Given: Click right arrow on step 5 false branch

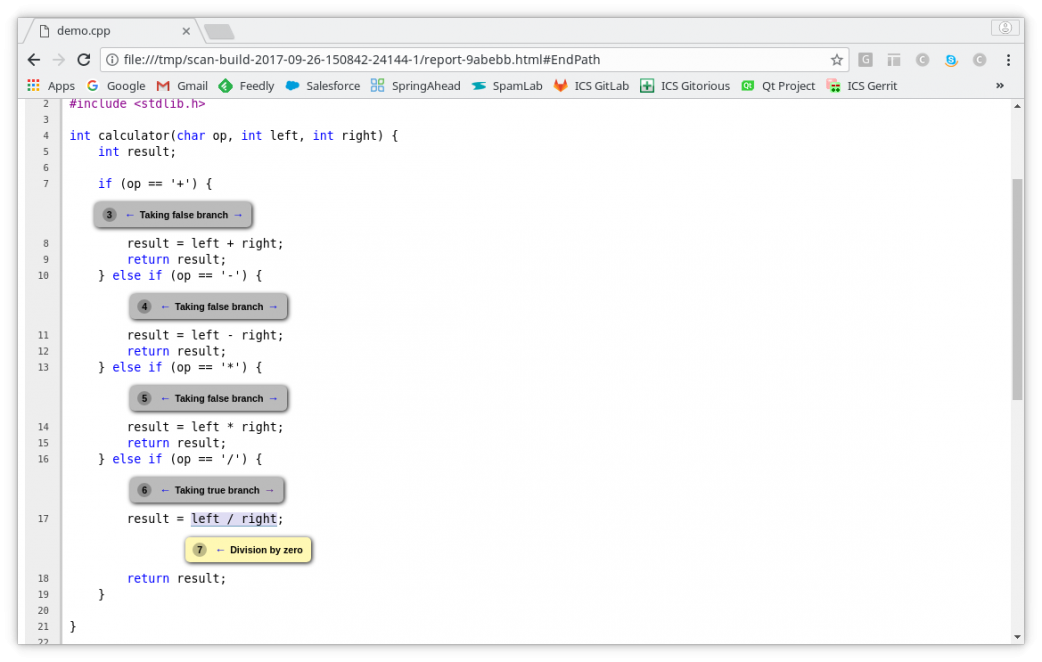Looking at the screenshot, I should (x=273, y=399).
